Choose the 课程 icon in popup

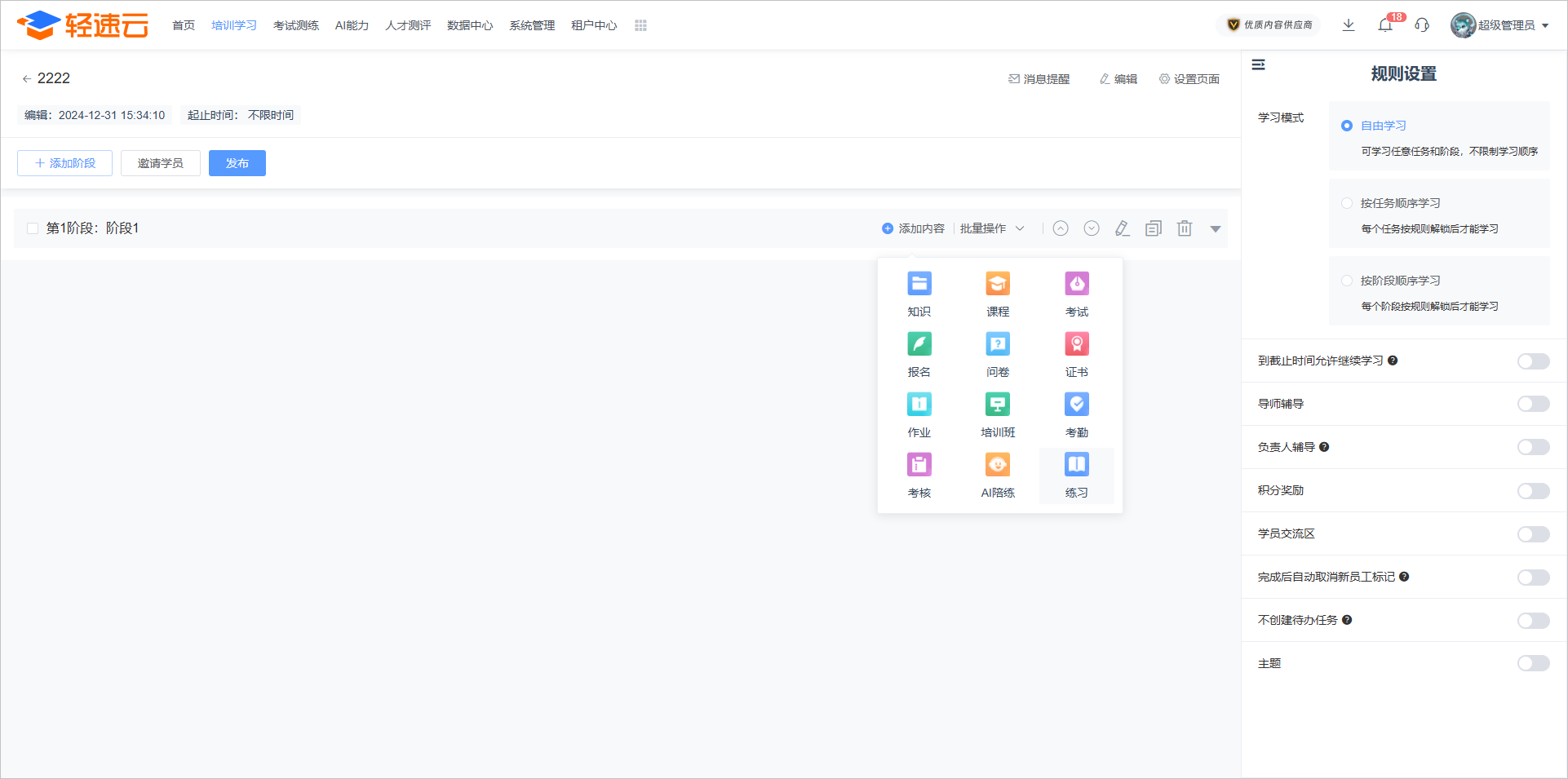pyautogui.click(x=997, y=284)
